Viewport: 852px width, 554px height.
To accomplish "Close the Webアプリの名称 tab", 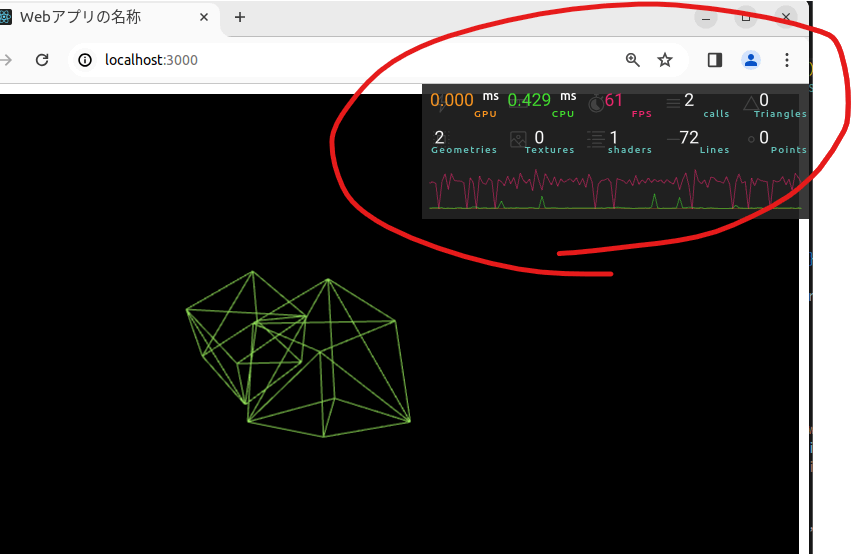I will tap(204, 17).
